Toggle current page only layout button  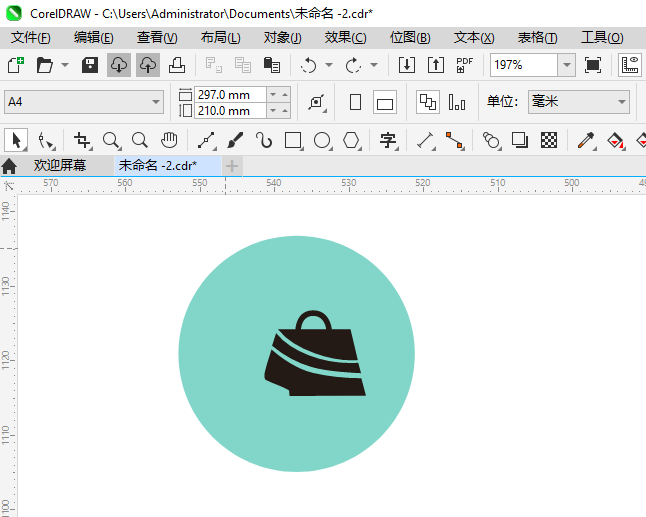tap(457, 102)
